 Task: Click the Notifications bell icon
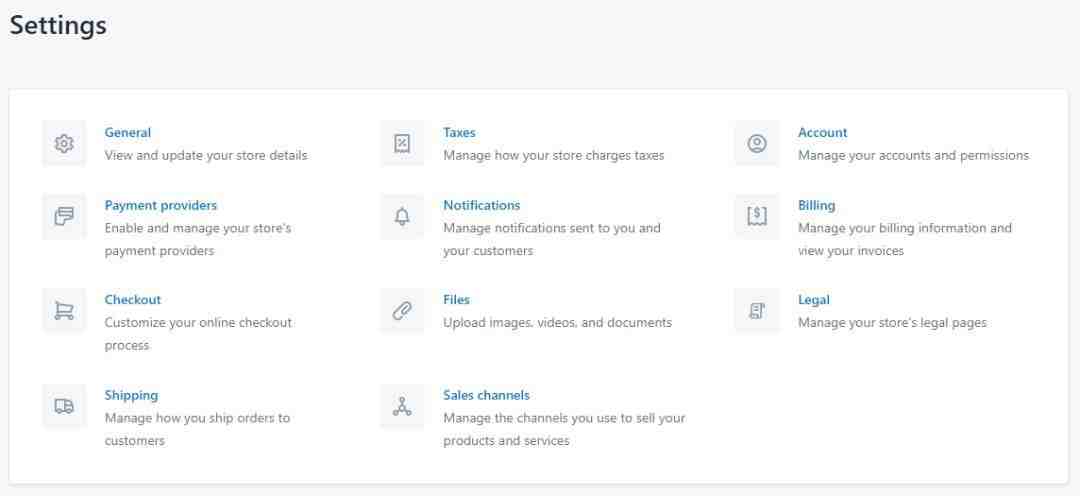click(402, 216)
